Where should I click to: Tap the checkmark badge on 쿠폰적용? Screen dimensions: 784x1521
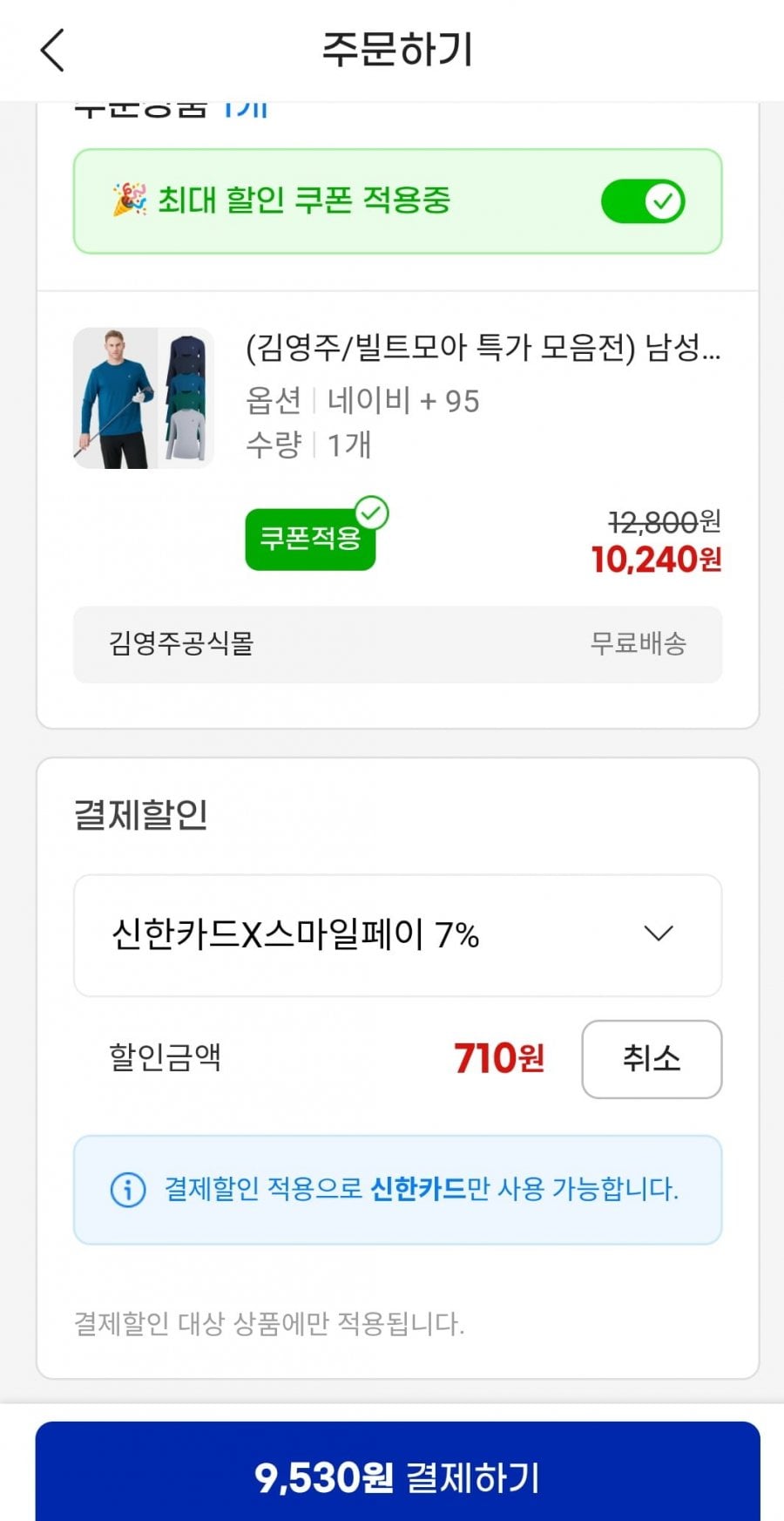coord(372,513)
